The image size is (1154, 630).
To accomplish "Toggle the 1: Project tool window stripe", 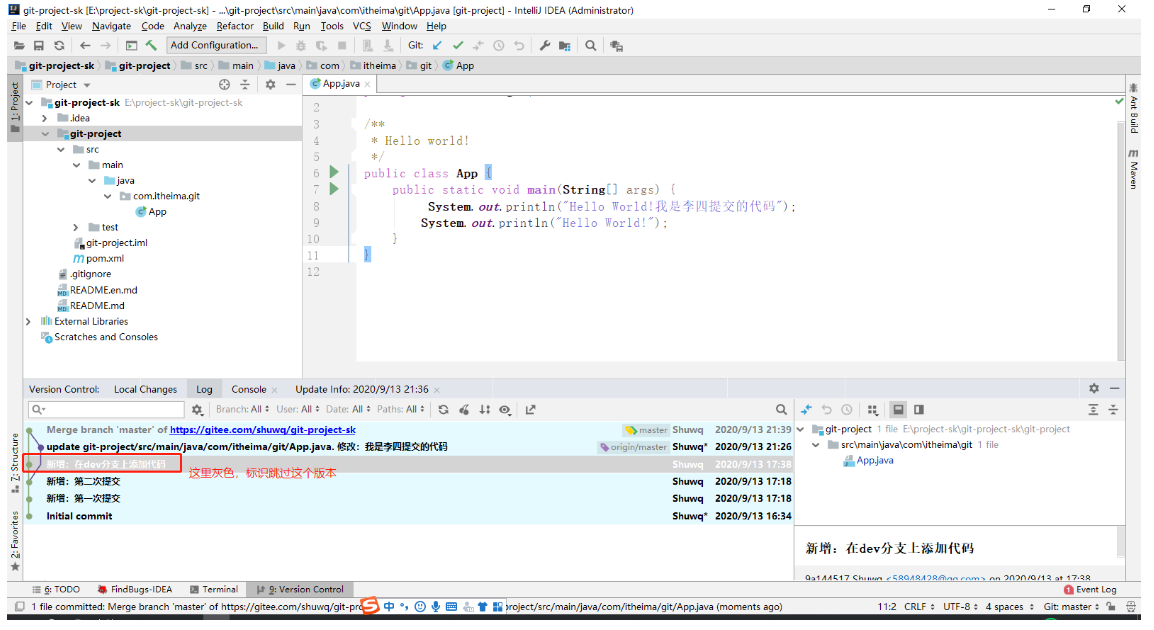I will tap(15, 107).
